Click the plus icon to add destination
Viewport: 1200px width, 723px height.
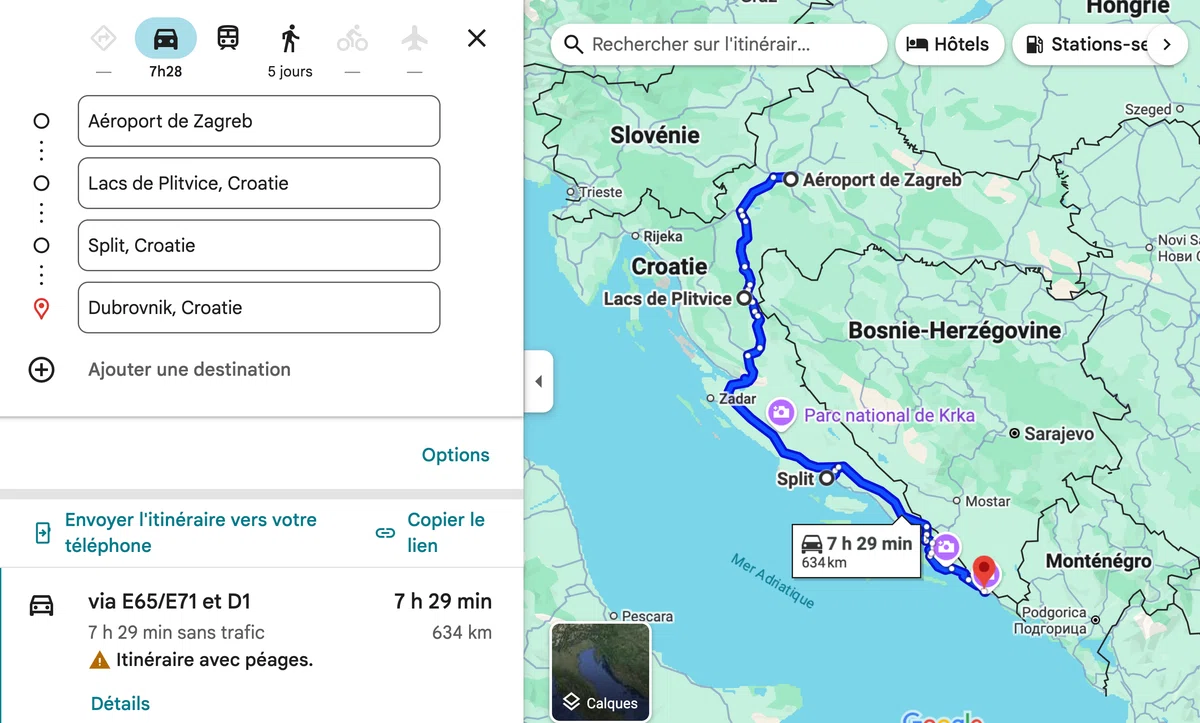pyautogui.click(x=41, y=370)
